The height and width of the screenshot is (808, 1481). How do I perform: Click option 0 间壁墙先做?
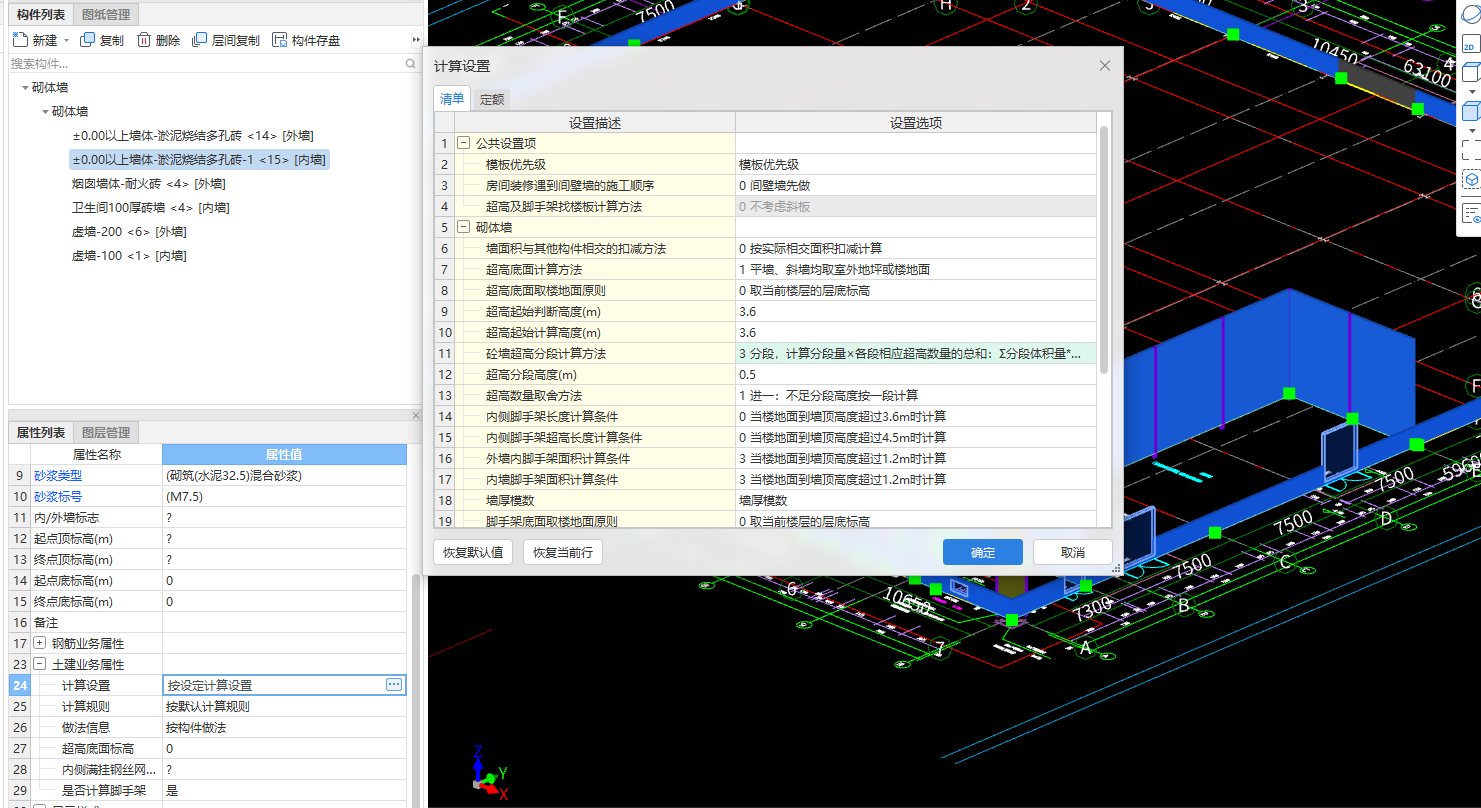pyautogui.click(x=916, y=186)
